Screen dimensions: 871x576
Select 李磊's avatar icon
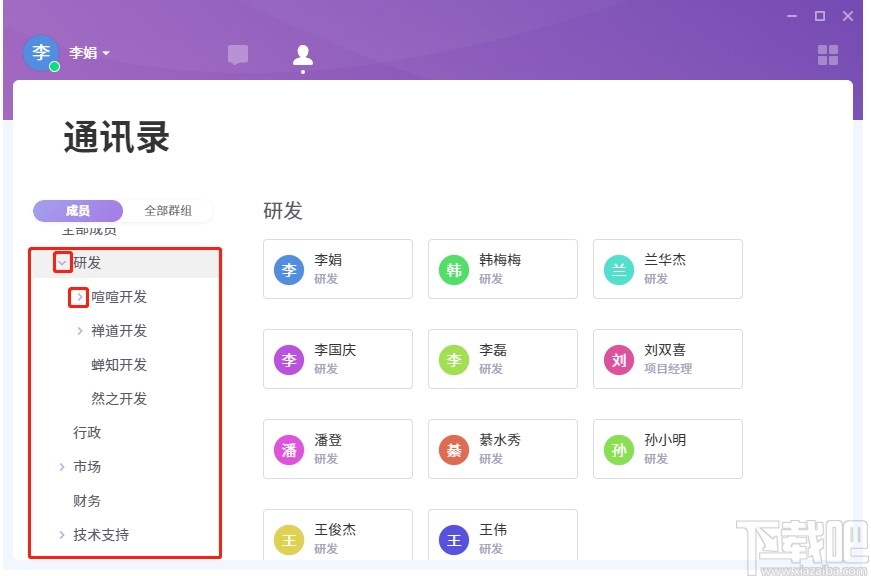tap(454, 359)
